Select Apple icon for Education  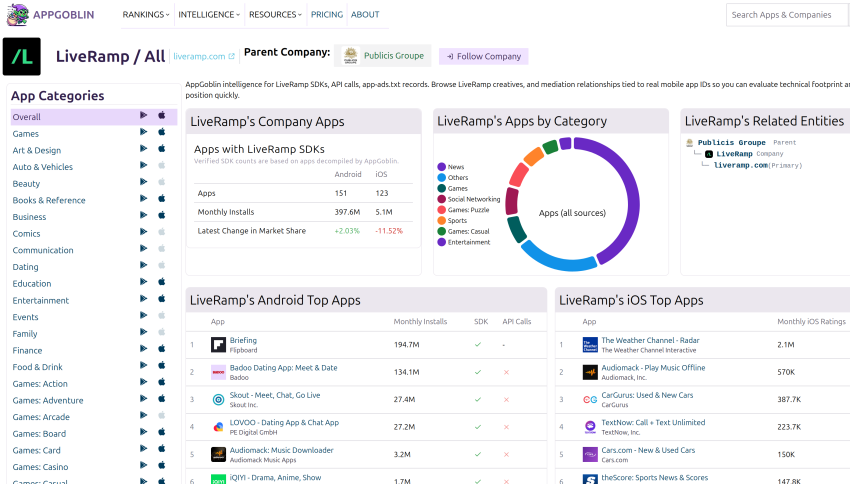[x=162, y=282]
